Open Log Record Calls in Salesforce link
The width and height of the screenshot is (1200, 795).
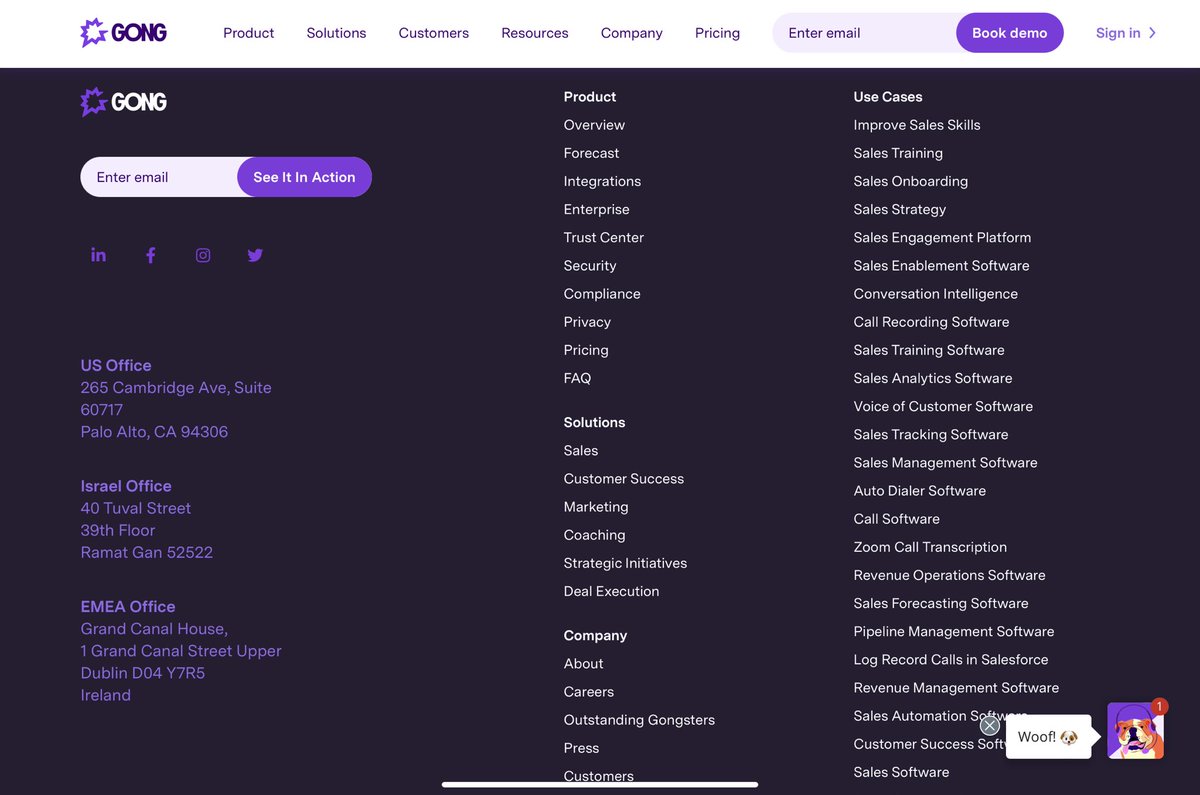click(x=951, y=660)
